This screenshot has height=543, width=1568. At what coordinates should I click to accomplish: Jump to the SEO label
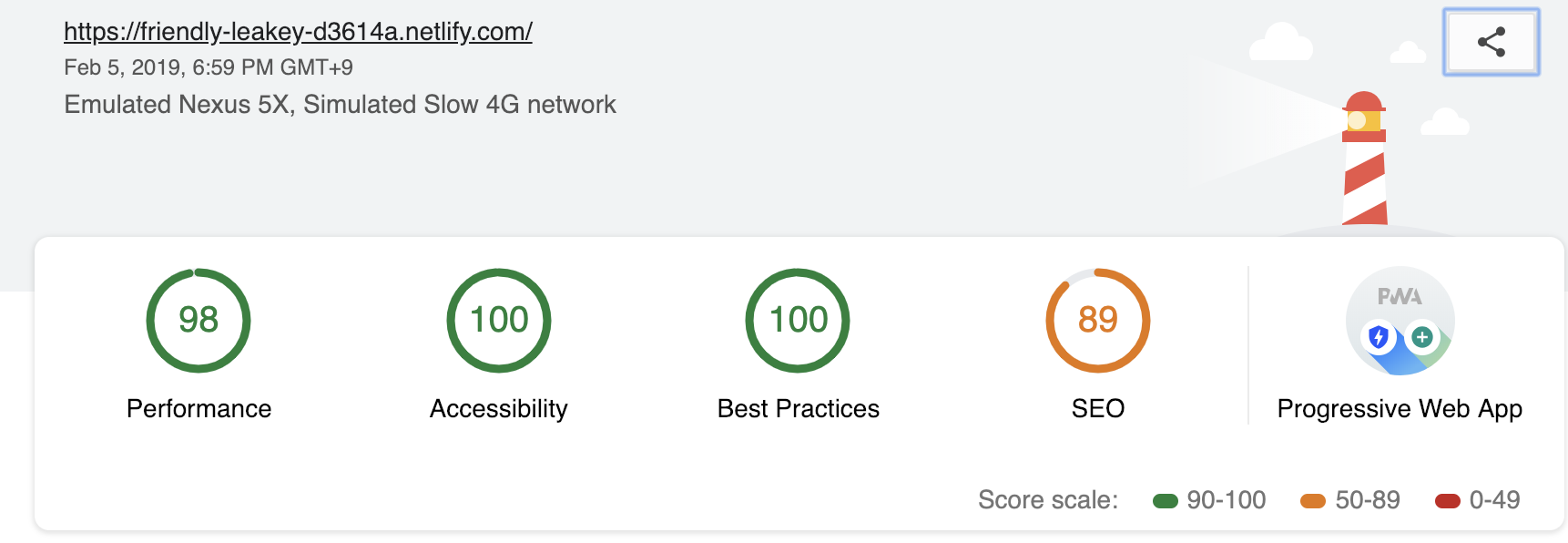tap(1098, 408)
